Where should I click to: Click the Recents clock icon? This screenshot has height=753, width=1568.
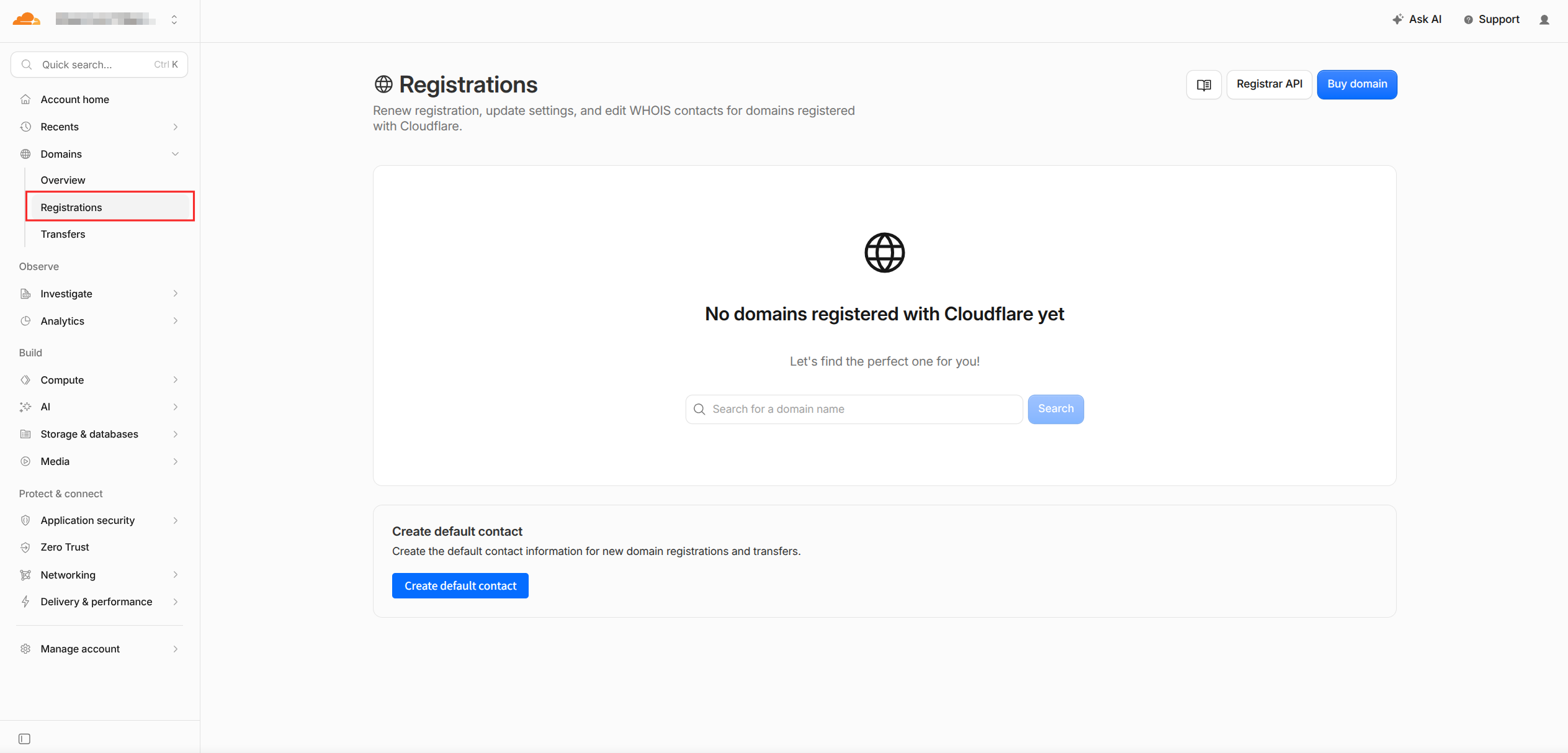point(25,127)
